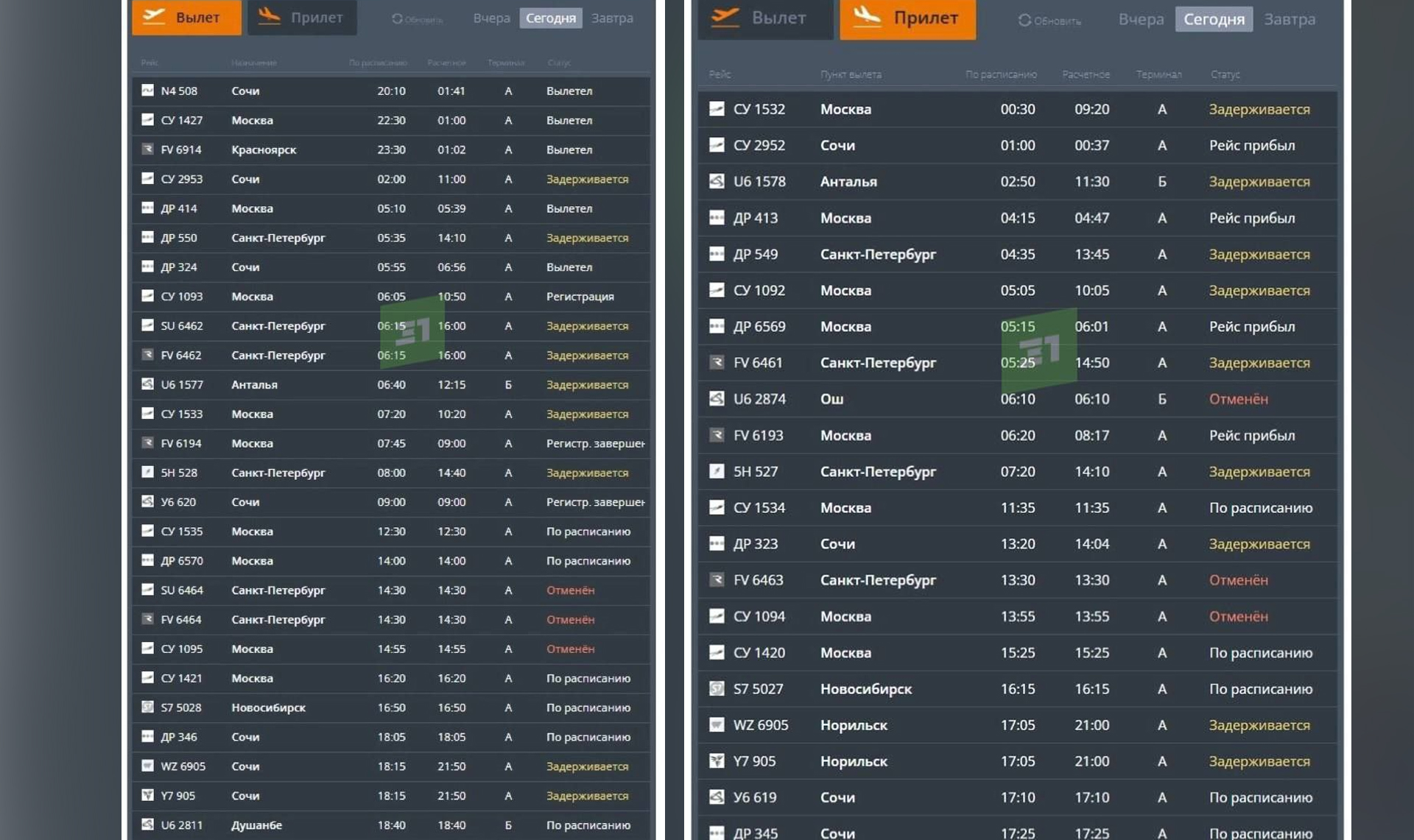Image resolution: width=1414 pixels, height=840 pixels.
Task: Click the landing plane icon on right board
Action: click(867, 16)
